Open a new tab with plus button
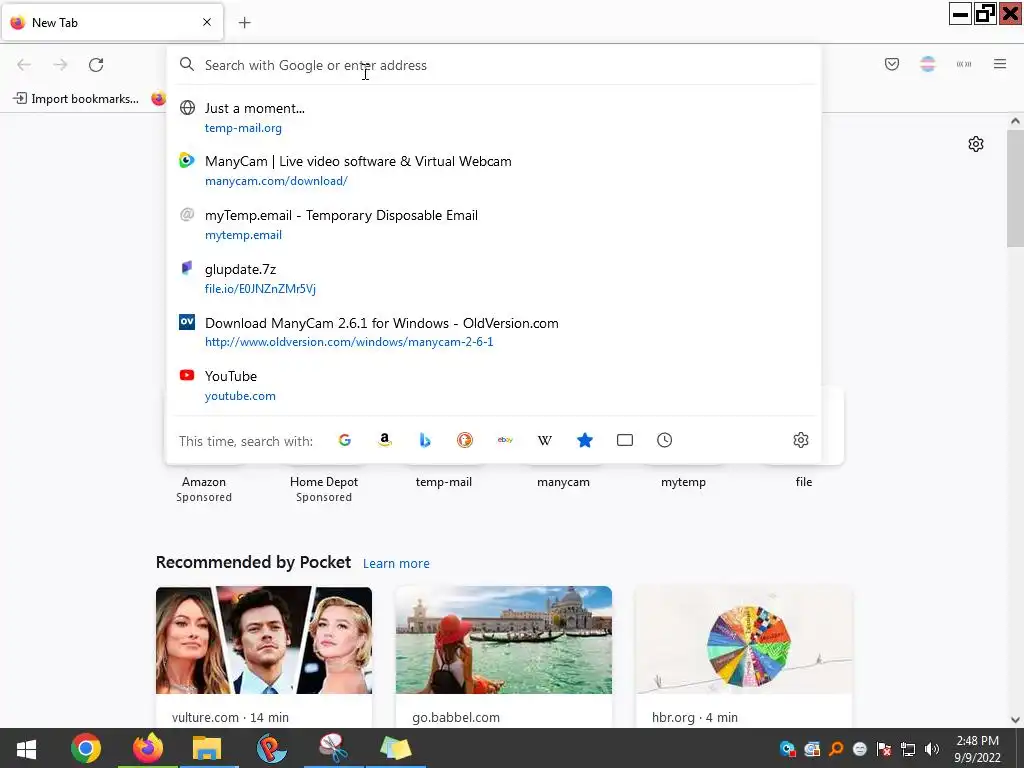Viewport: 1024px width, 768px height. click(244, 23)
